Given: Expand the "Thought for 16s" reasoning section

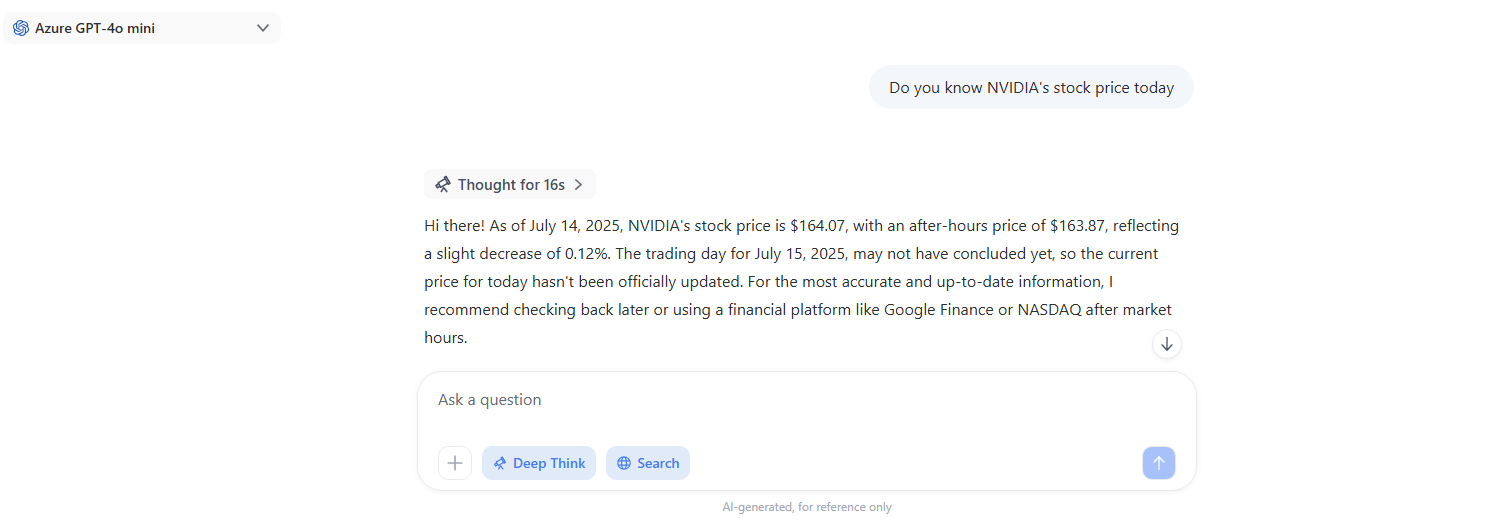Looking at the screenshot, I should (x=510, y=184).
